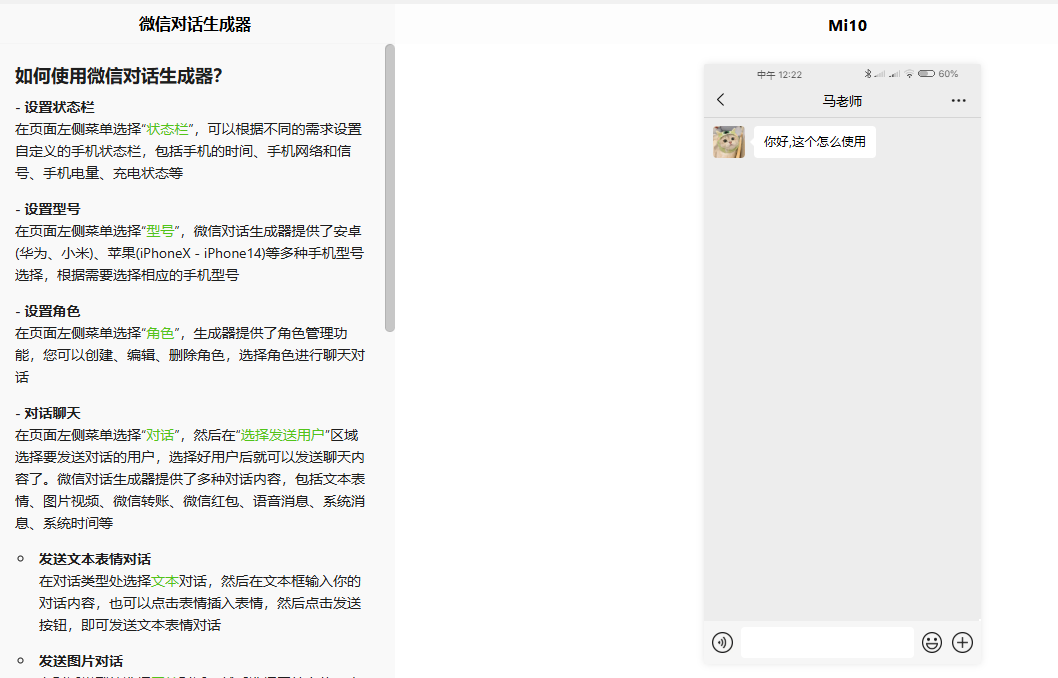Click the heading "如何使用微信对话生成器?"

[119, 76]
